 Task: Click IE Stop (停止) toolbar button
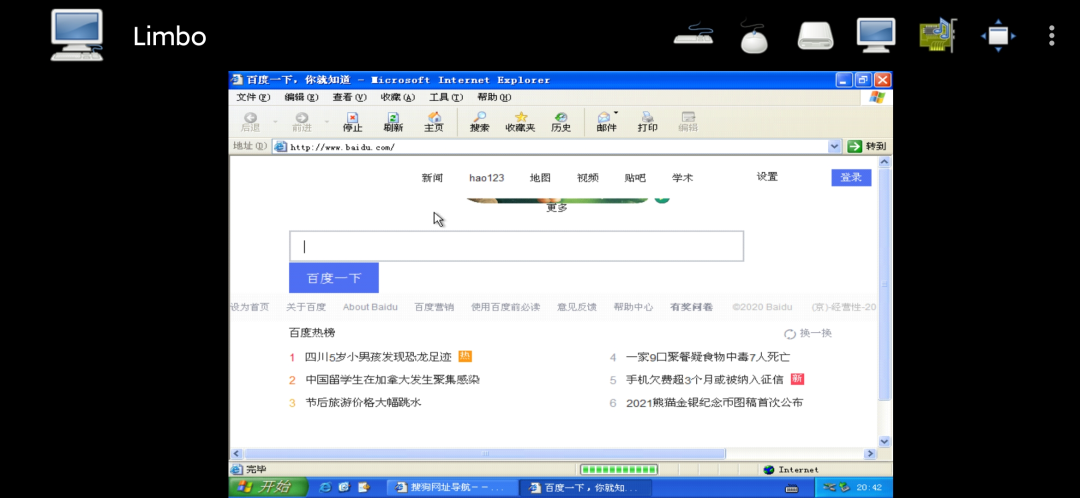pyautogui.click(x=353, y=122)
